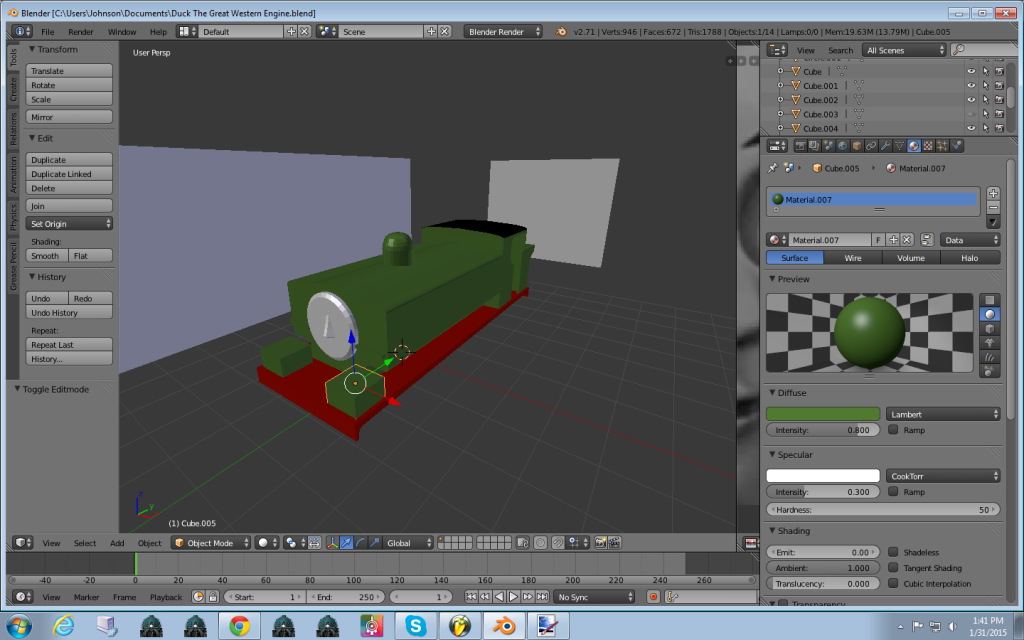Click the Mirror button

pyautogui.click(x=69, y=117)
